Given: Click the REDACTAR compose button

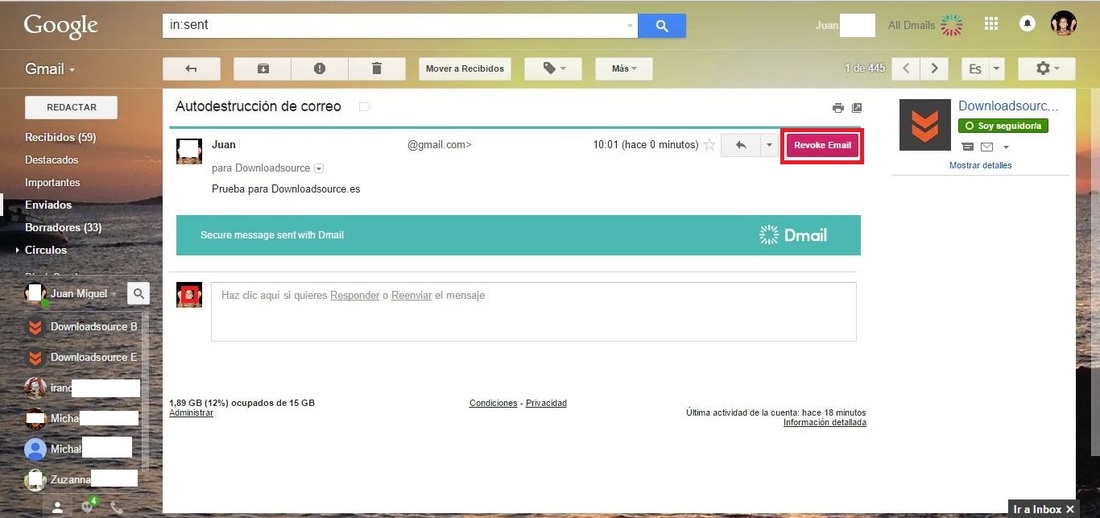Looking at the screenshot, I should pos(71,107).
